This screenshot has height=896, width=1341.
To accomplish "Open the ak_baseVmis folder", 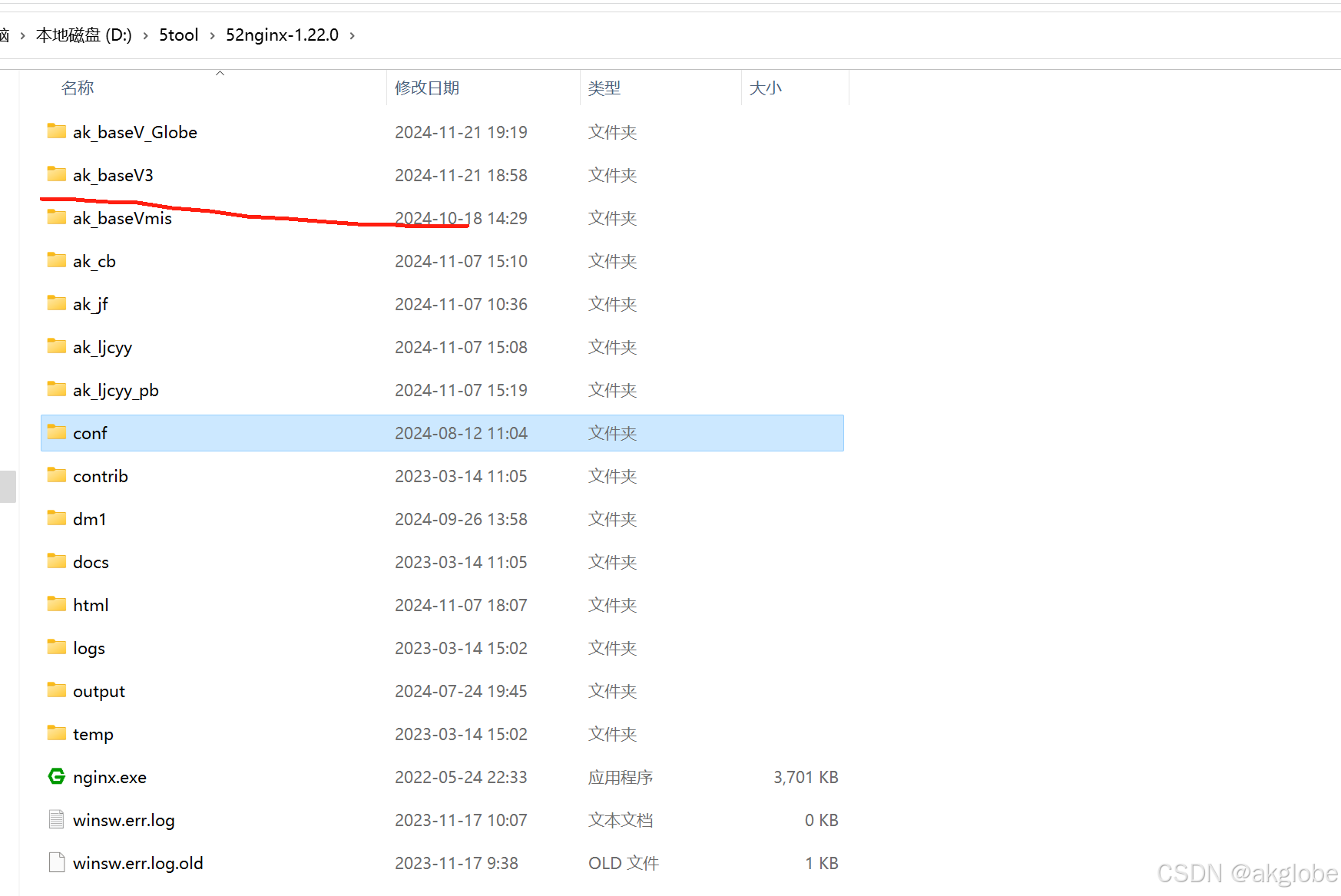I will (x=122, y=218).
